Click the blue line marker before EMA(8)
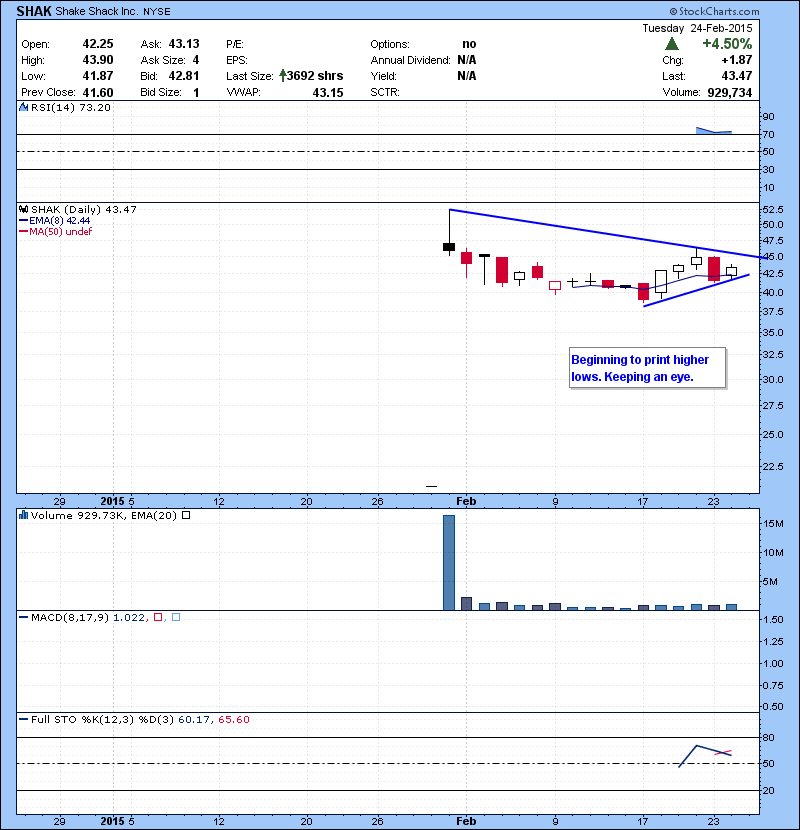The image size is (800, 830). (x=23, y=220)
